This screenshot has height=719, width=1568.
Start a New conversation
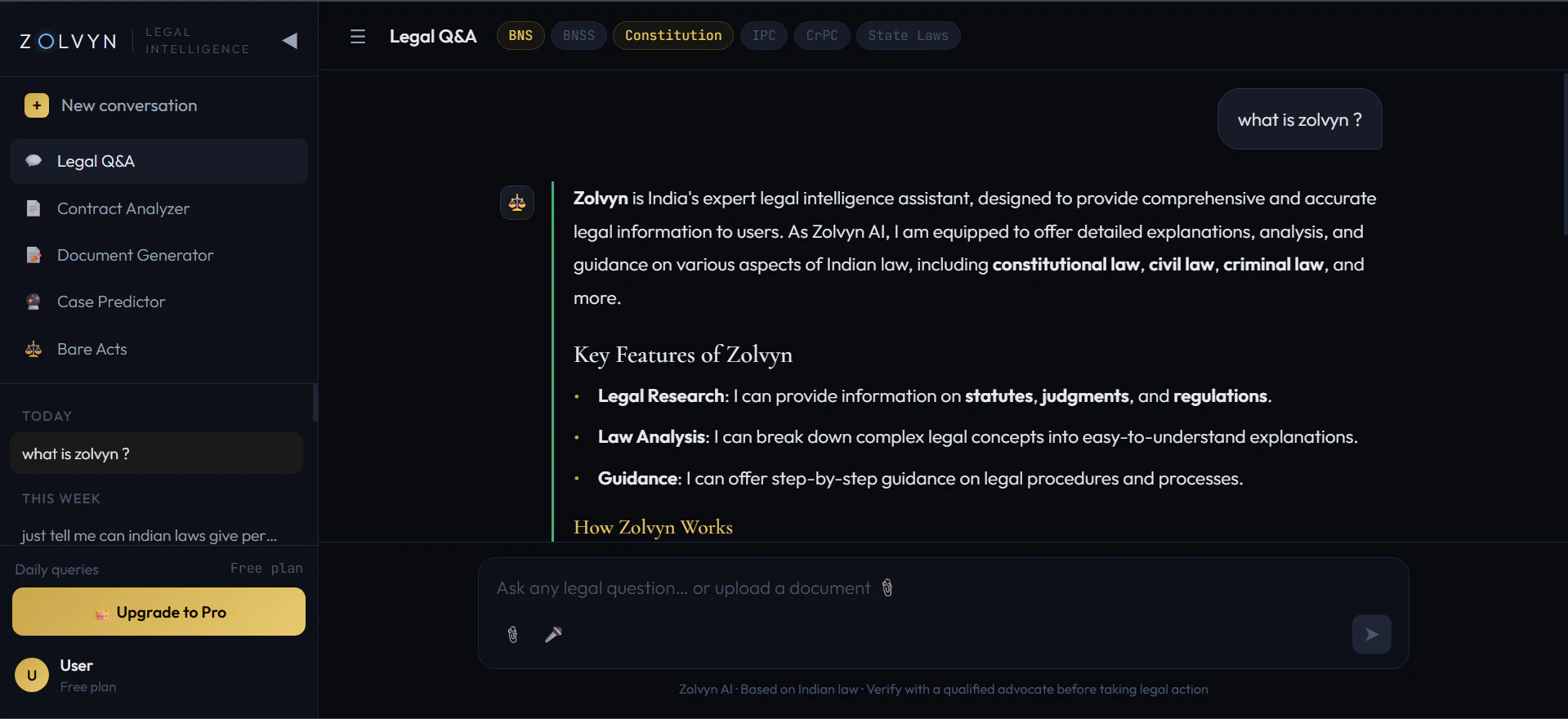point(159,105)
